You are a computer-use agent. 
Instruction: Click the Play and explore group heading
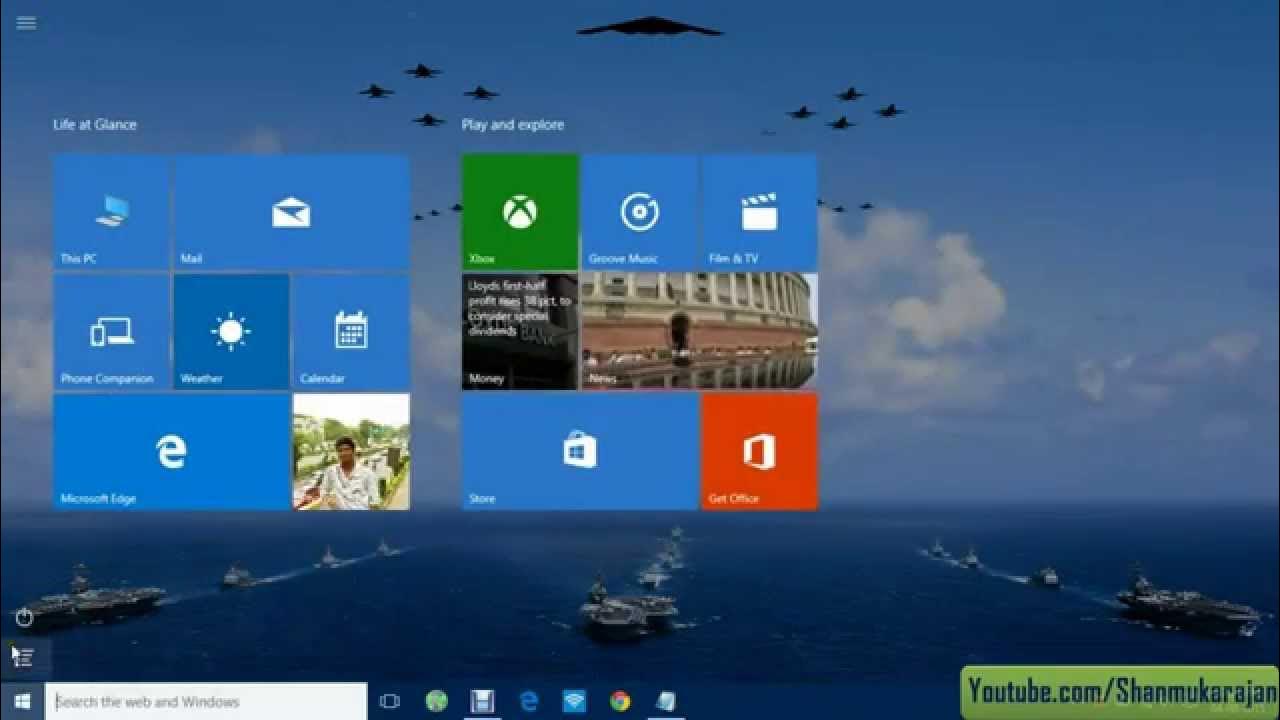(513, 125)
